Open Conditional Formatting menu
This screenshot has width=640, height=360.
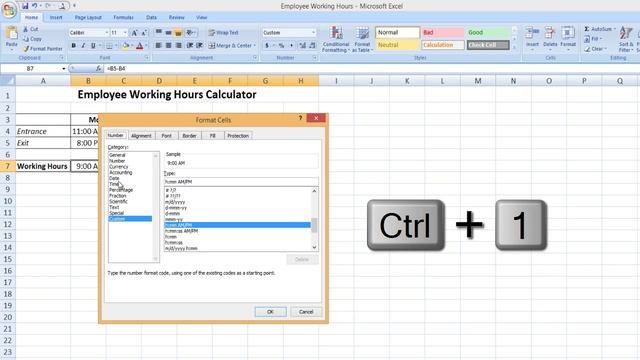tap(336, 39)
